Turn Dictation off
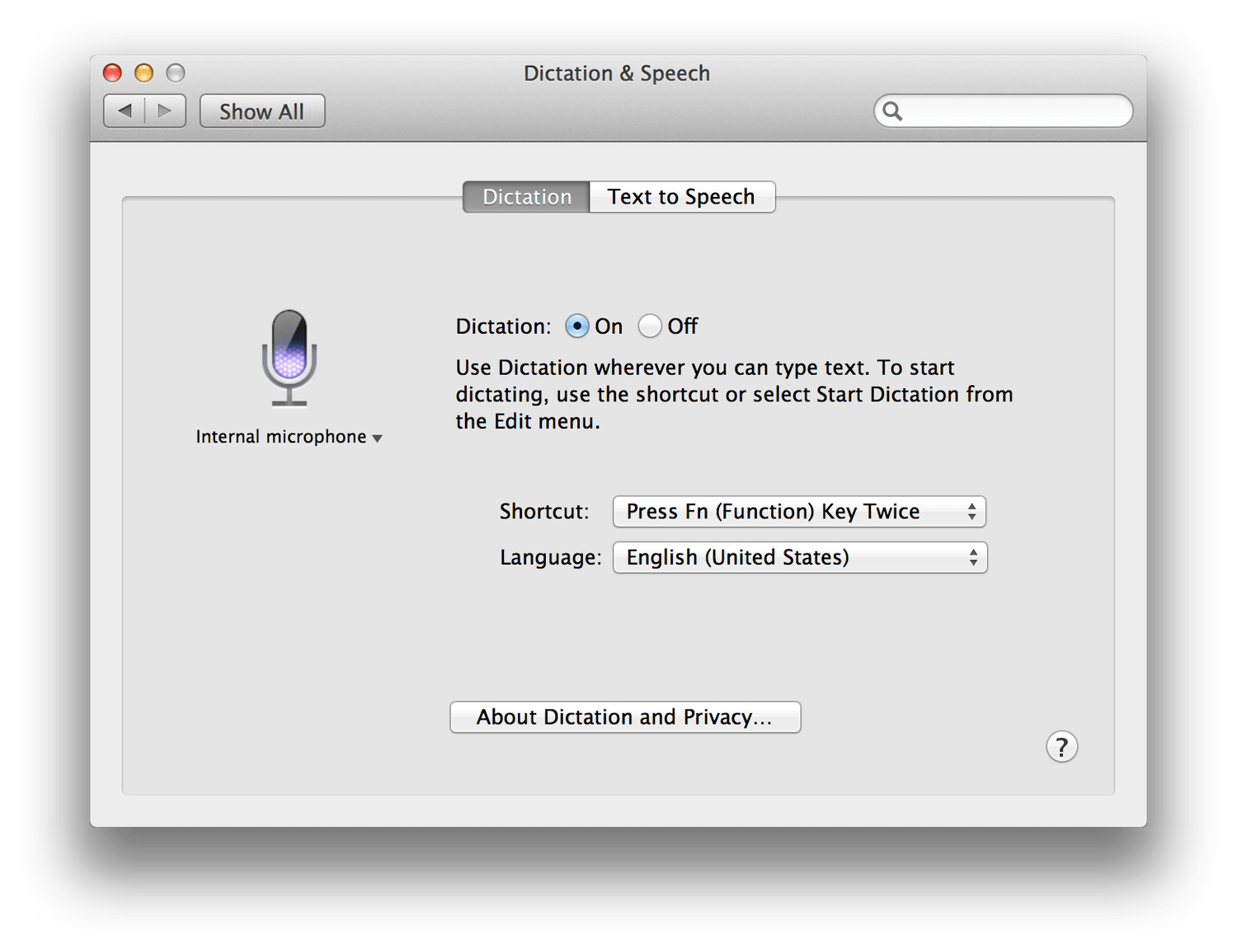This screenshot has height=952, width=1237. (x=650, y=326)
